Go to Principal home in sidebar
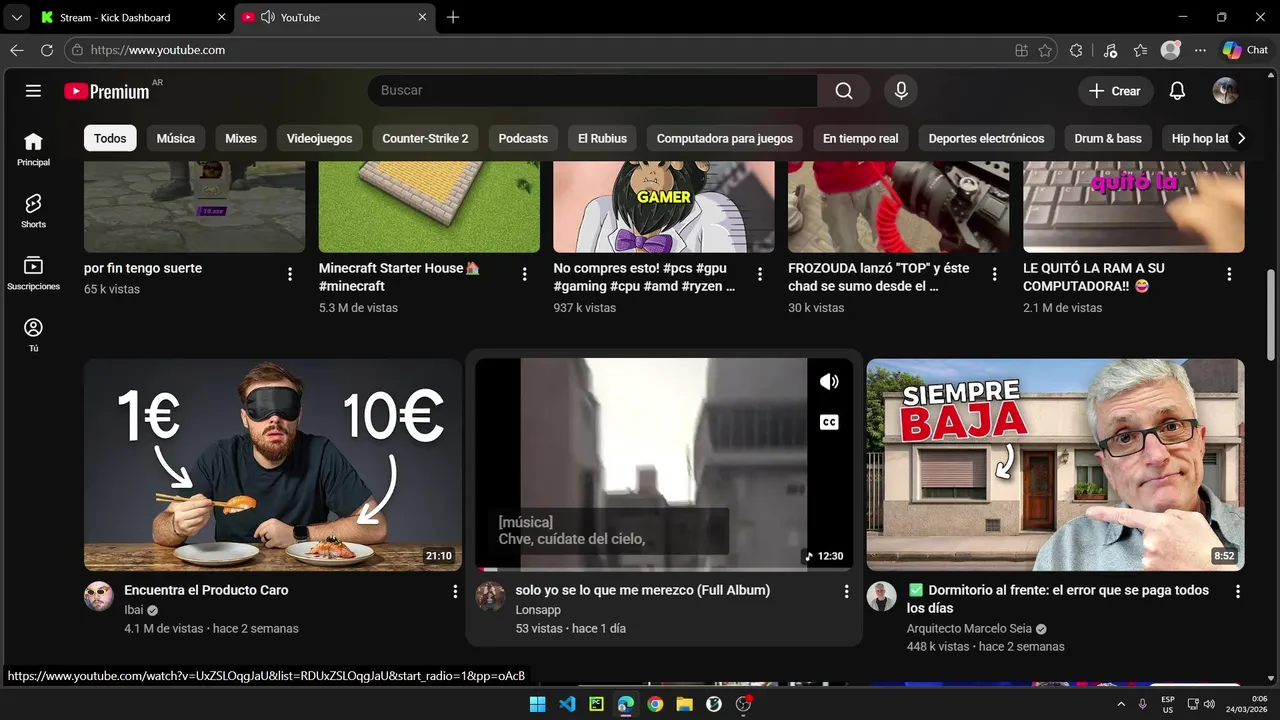 (33, 149)
